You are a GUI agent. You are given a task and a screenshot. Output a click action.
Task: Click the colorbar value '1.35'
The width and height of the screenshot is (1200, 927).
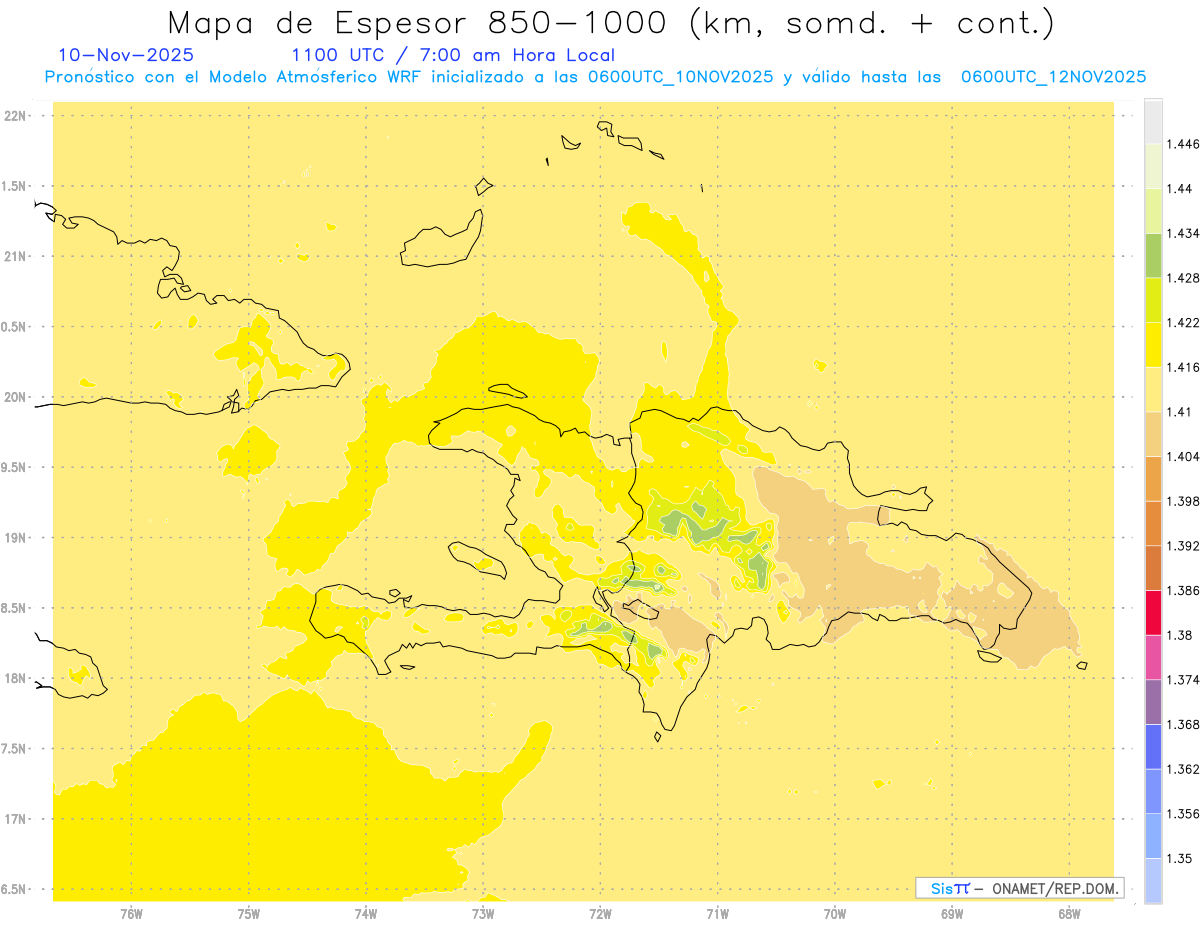pos(1180,858)
